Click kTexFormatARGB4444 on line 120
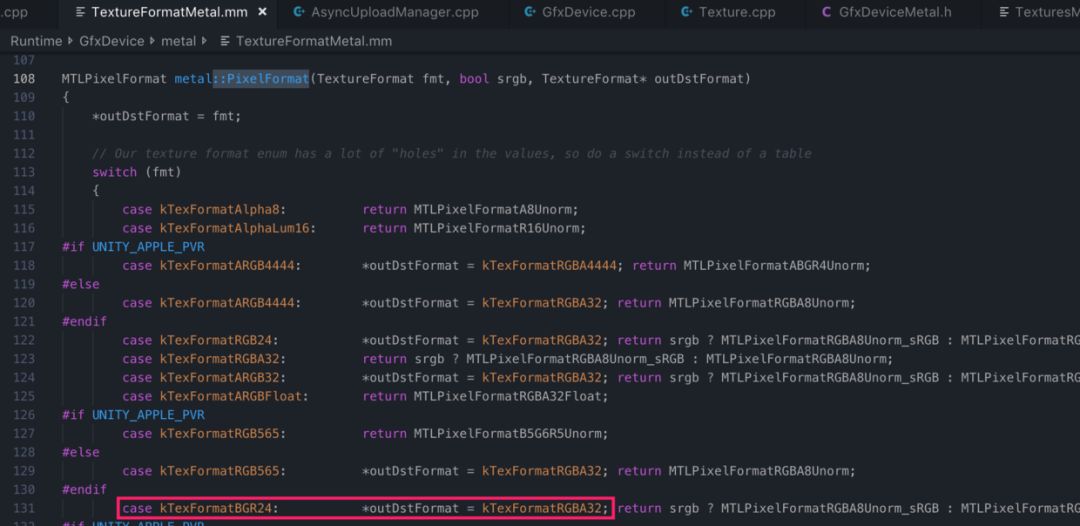Viewport: 1080px width, 526px height. pos(227,303)
